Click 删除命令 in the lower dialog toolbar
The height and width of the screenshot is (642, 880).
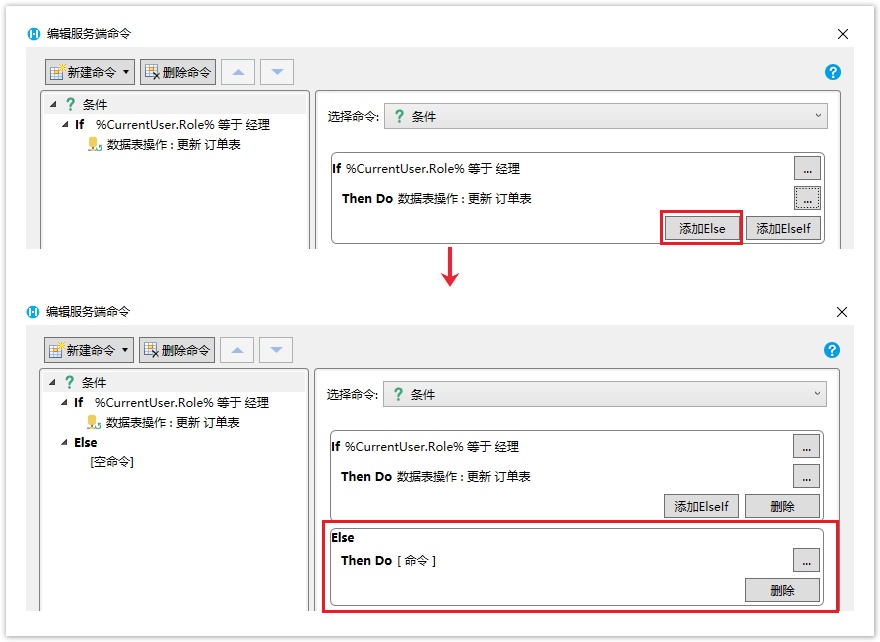pyautogui.click(x=177, y=350)
